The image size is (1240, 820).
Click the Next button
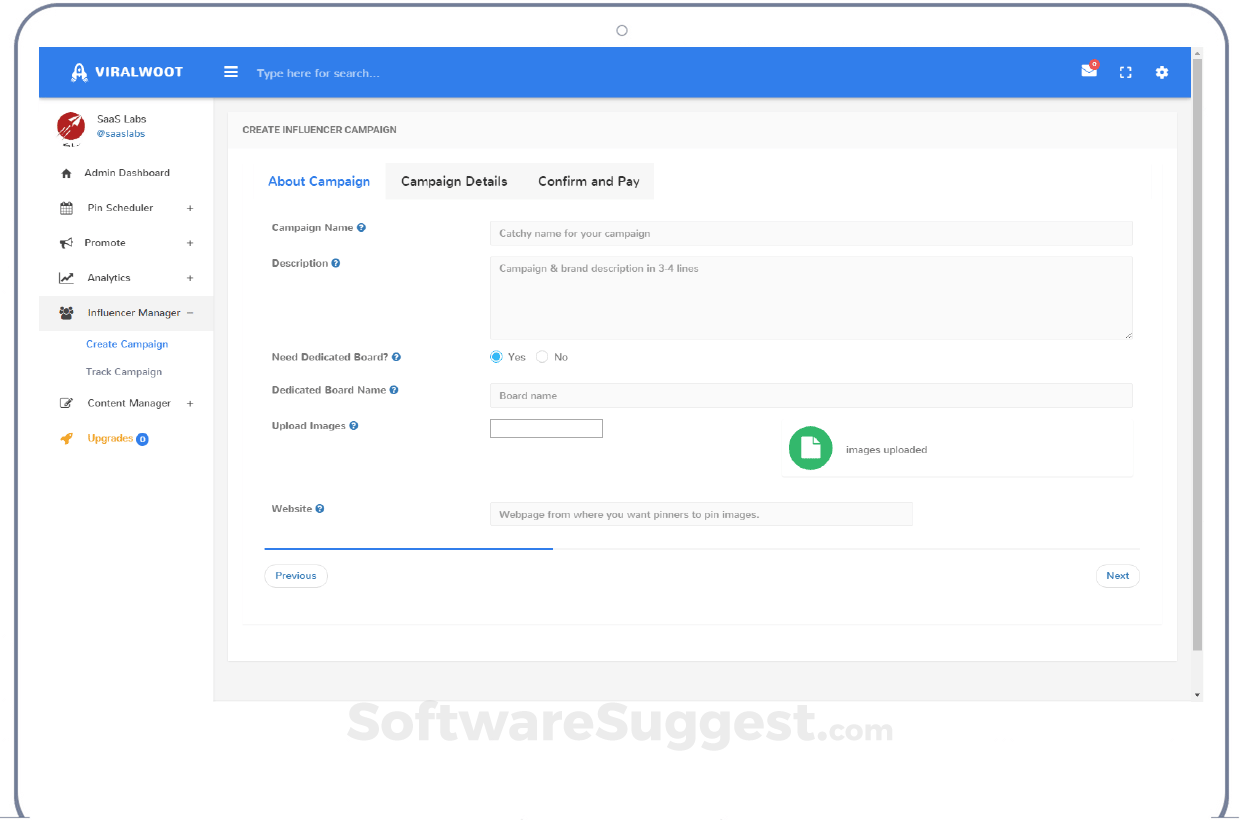(1117, 576)
